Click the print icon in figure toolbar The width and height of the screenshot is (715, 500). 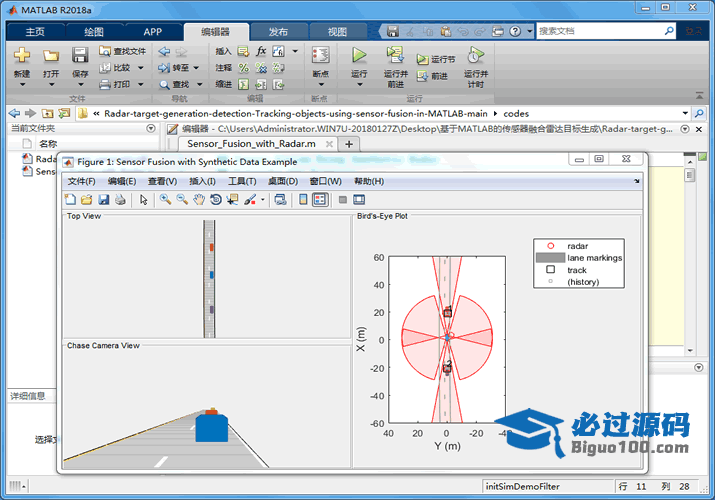(x=120, y=200)
